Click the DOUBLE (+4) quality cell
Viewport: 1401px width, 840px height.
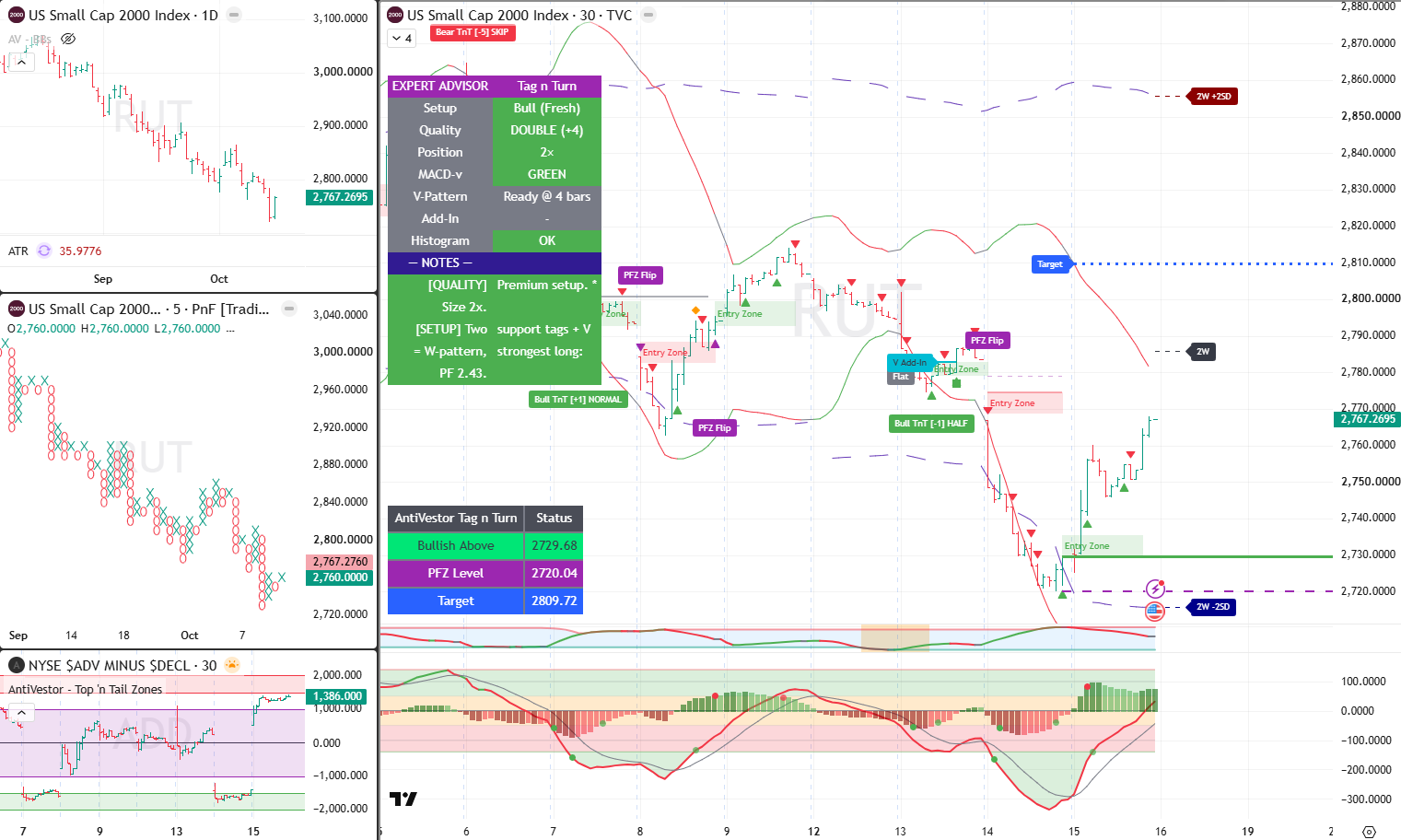[x=547, y=130]
